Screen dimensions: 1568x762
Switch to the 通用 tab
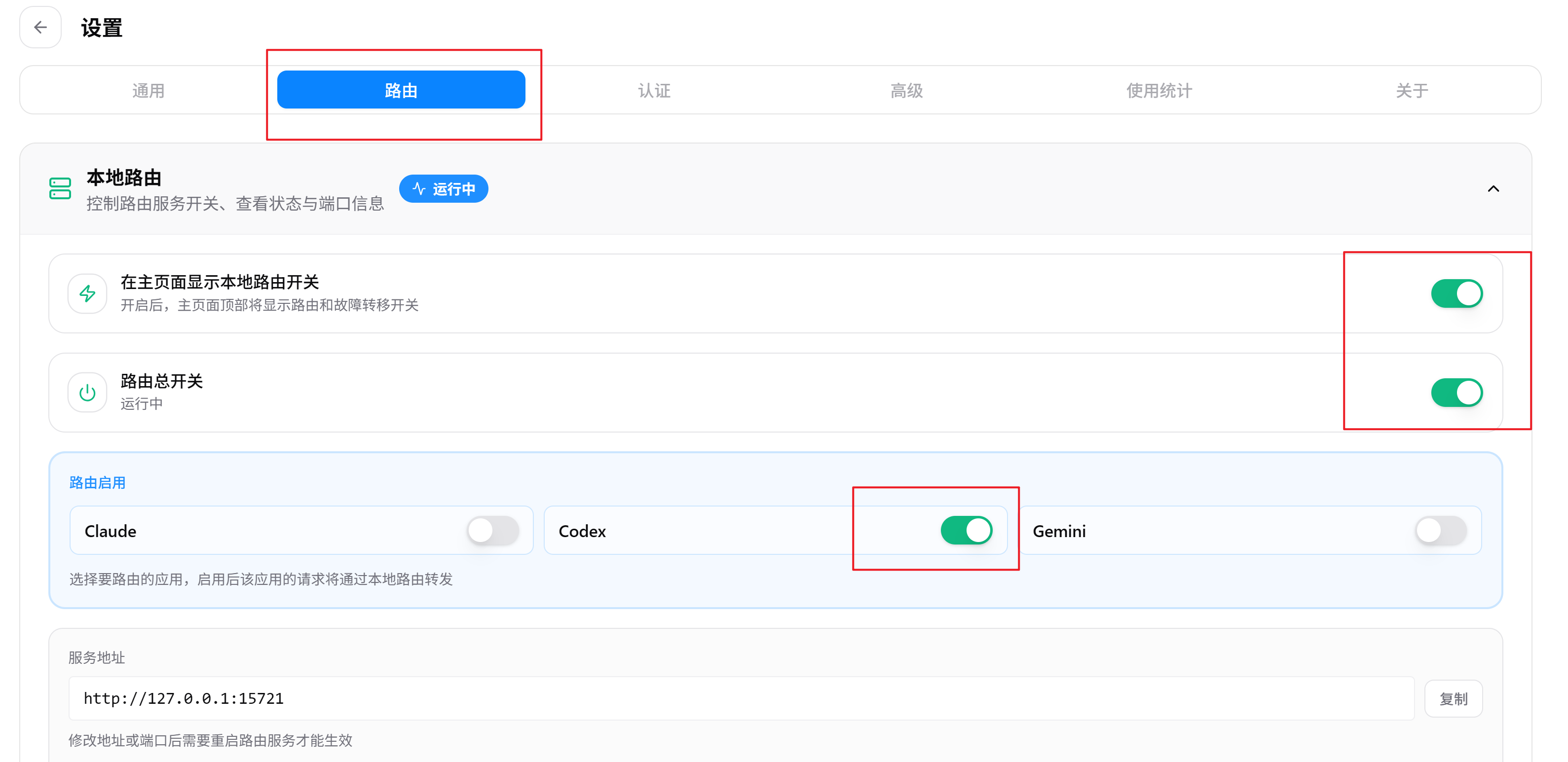149,91
